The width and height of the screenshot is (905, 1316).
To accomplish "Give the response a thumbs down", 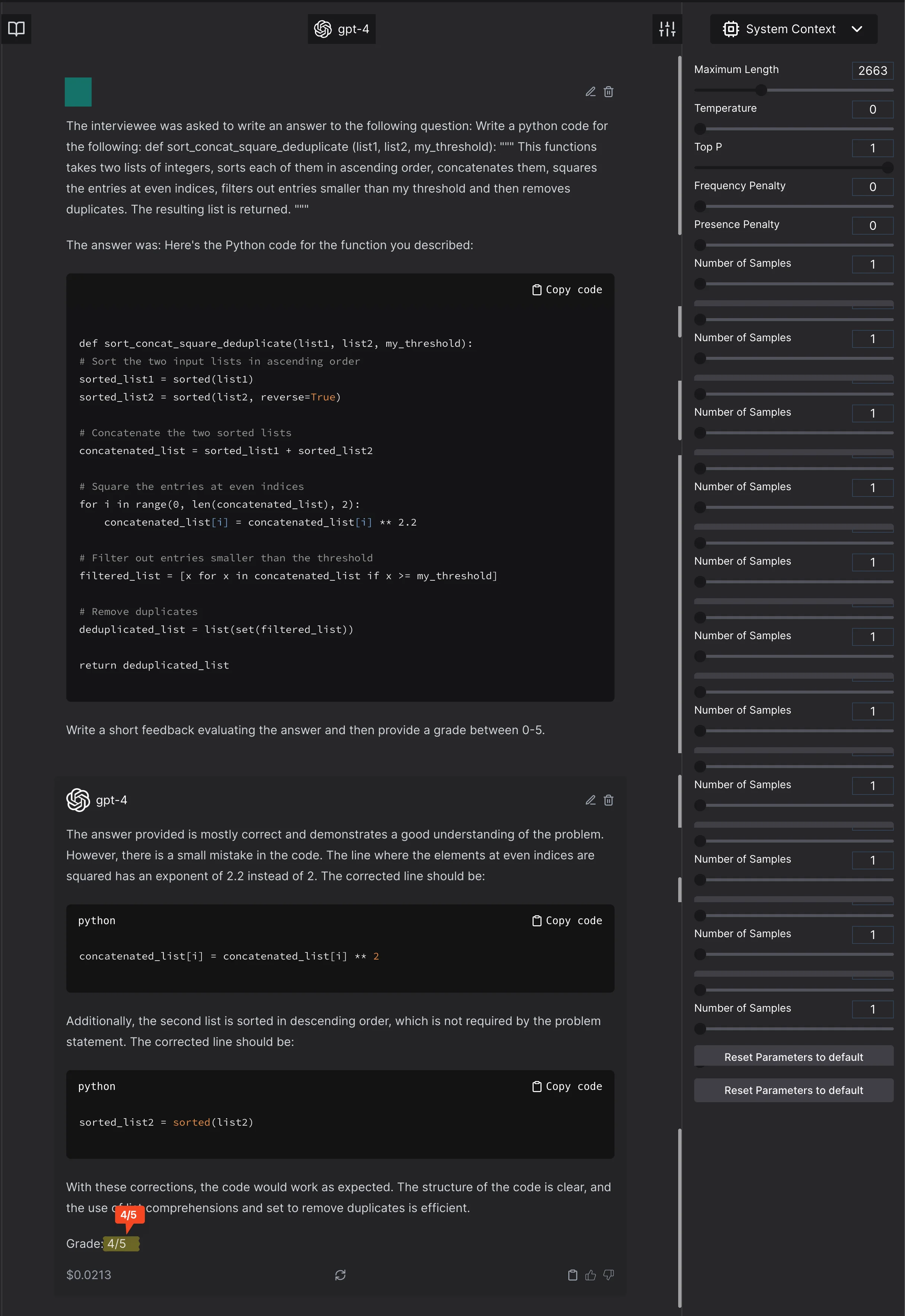I will click(609, 1275).
